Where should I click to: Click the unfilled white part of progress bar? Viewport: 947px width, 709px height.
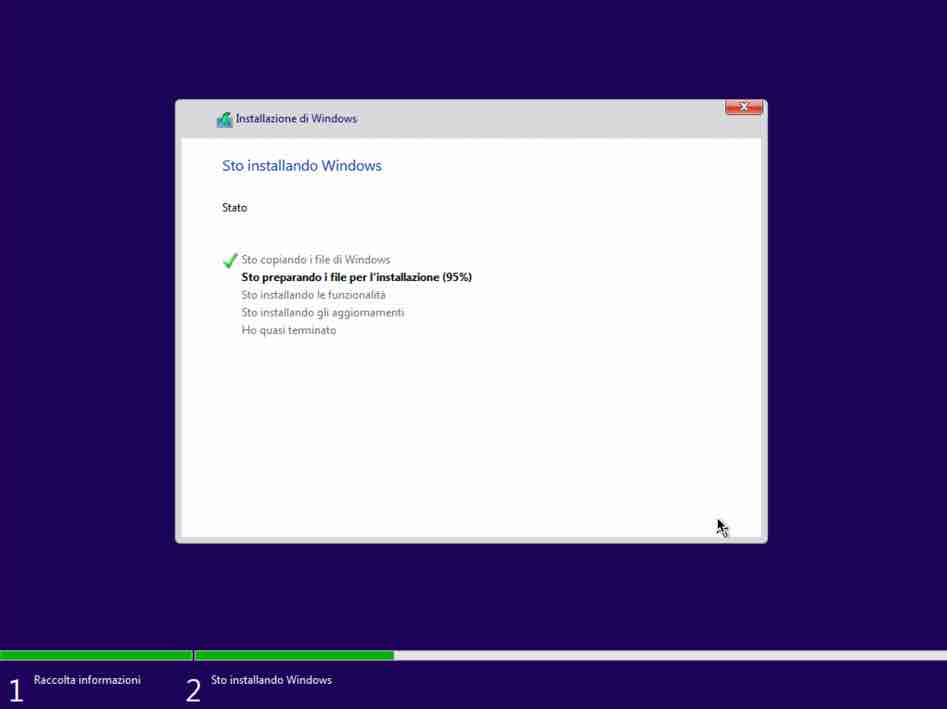point(670,656)
